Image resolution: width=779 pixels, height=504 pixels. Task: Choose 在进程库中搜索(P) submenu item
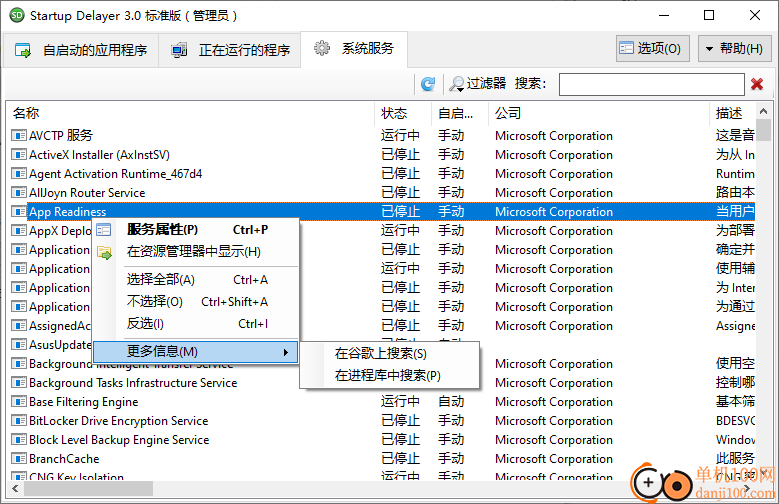click(x=390, y=376)
